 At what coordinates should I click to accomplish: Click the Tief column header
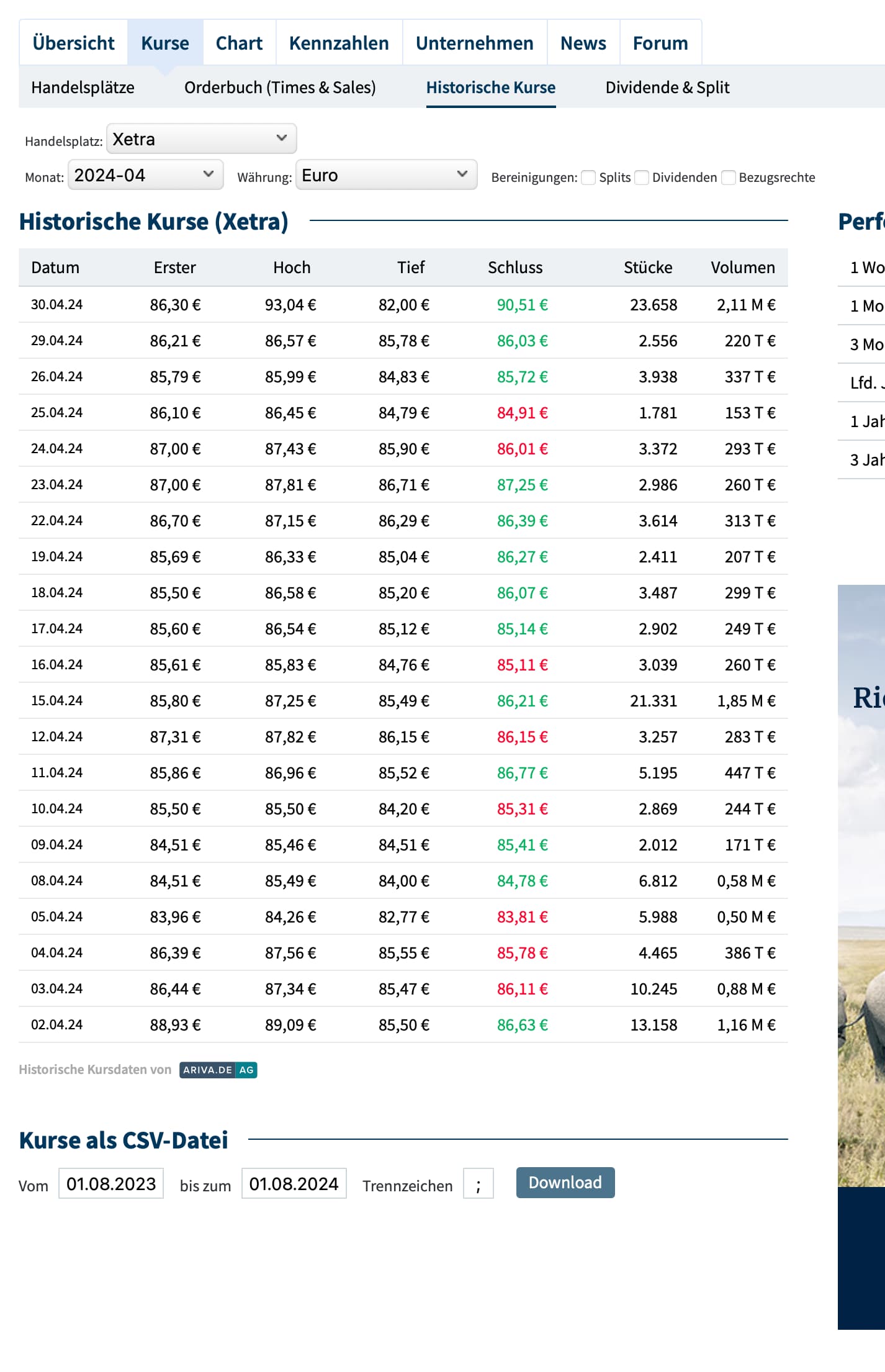click(x=411, y=268)
